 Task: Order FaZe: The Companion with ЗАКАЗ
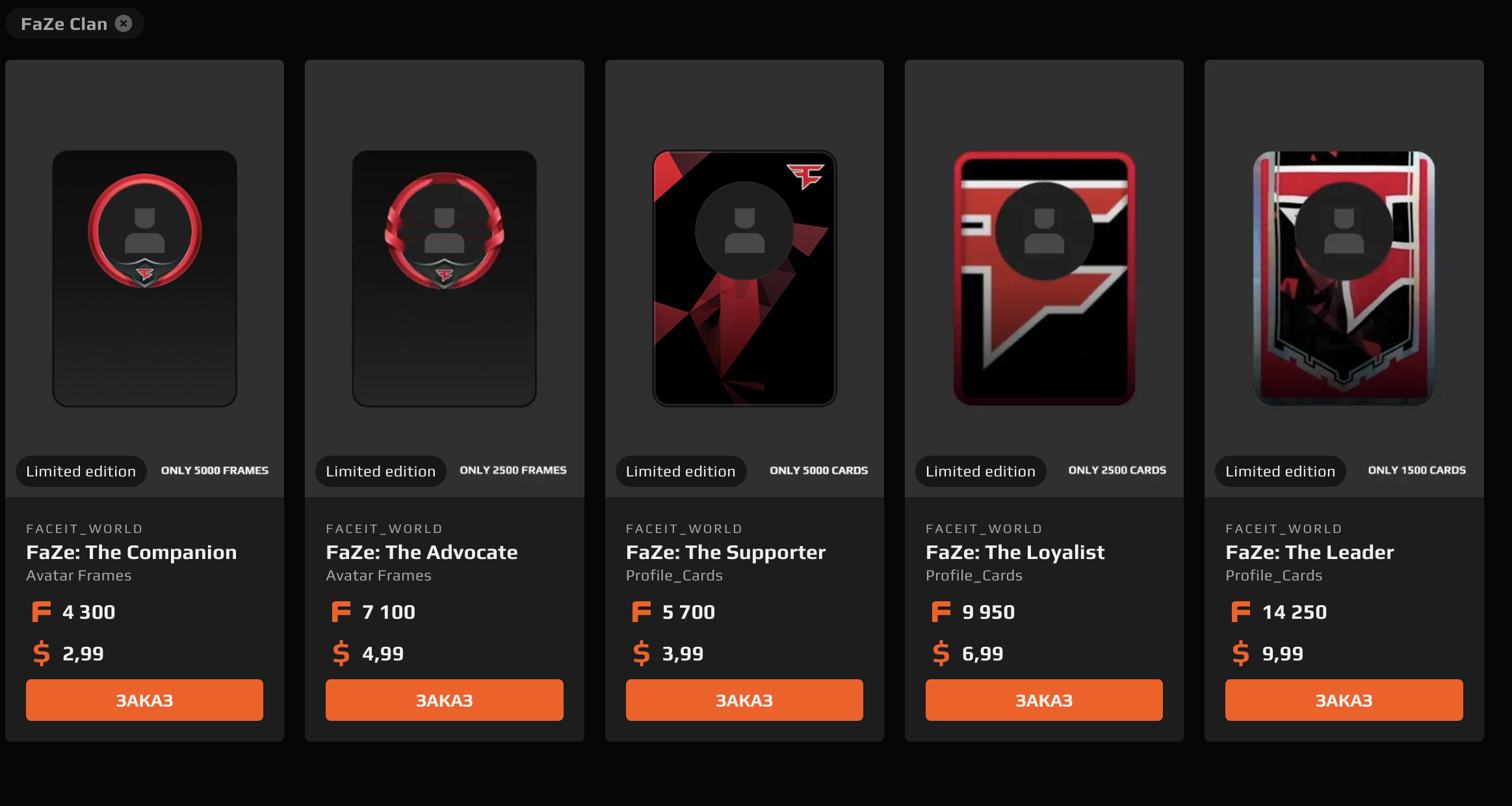pyautogui.click(x=144, y=700)
